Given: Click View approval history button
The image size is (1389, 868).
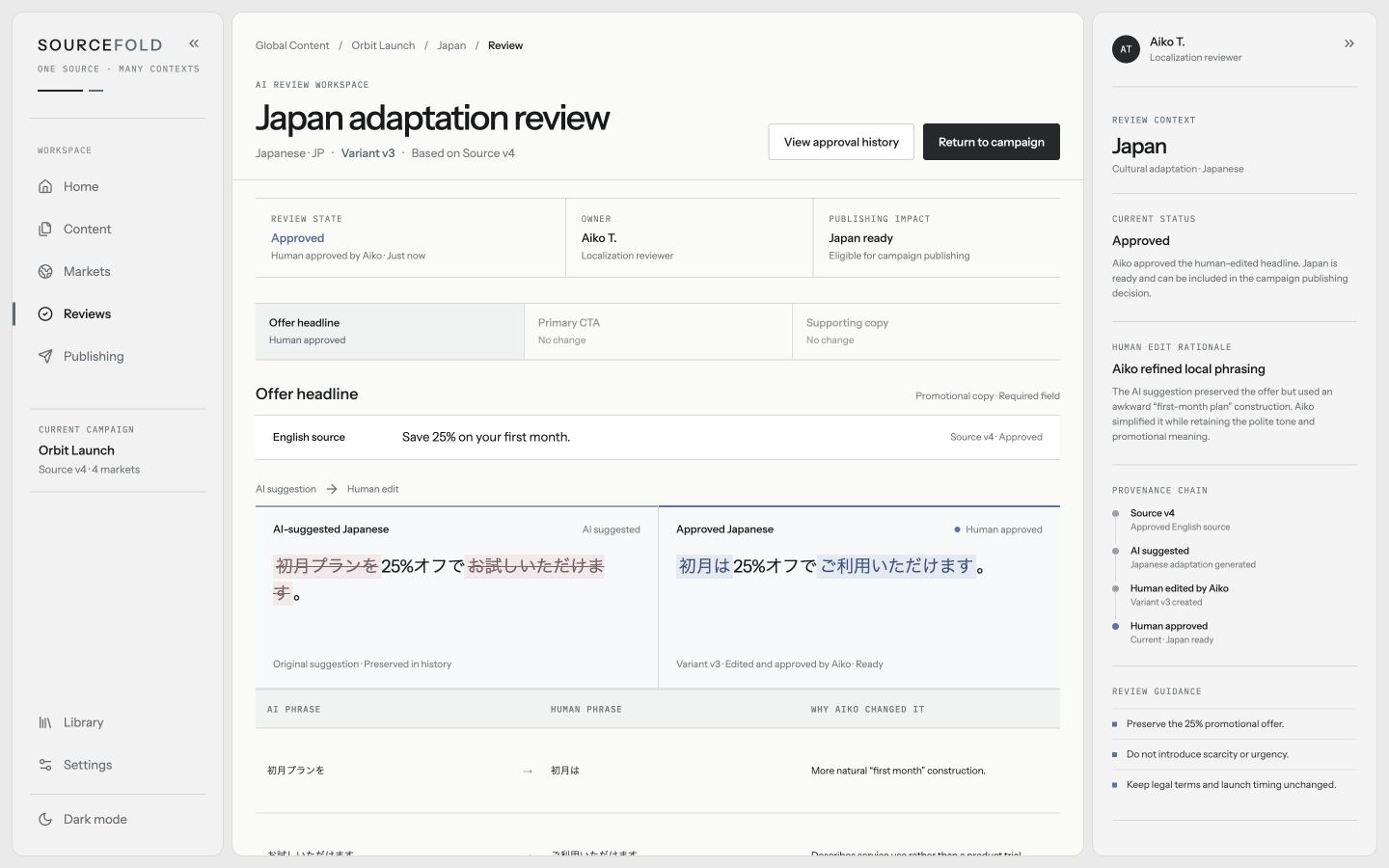Looking at the screenshot, I should [x=841, y=142].
